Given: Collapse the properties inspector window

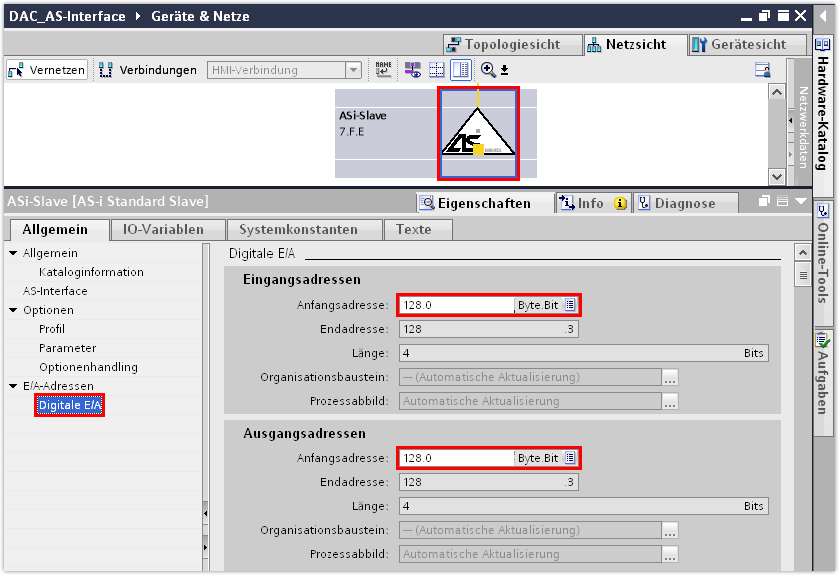Looking at the screenshot, I should click(798, 202).
